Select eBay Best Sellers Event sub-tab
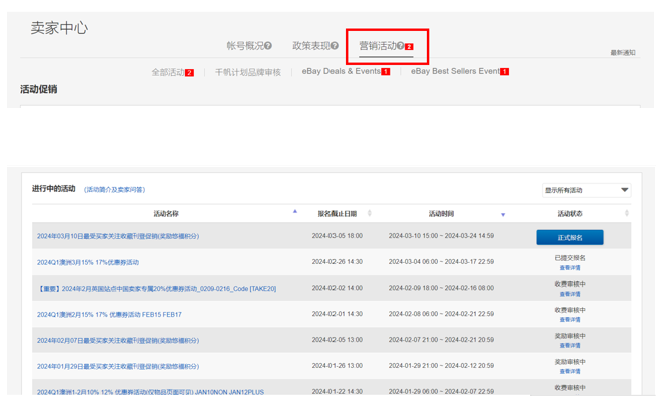The image size is (656, 398). coord(455,71)
